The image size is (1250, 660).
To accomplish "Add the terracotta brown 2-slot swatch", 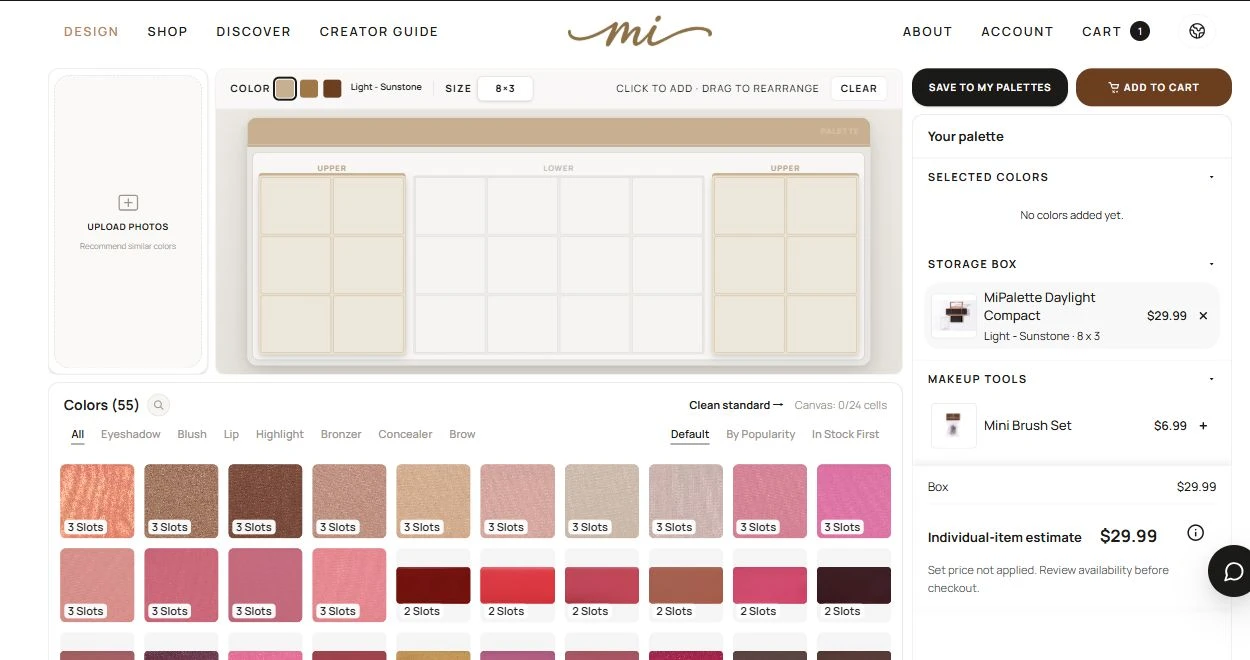I will click(686, 585).
